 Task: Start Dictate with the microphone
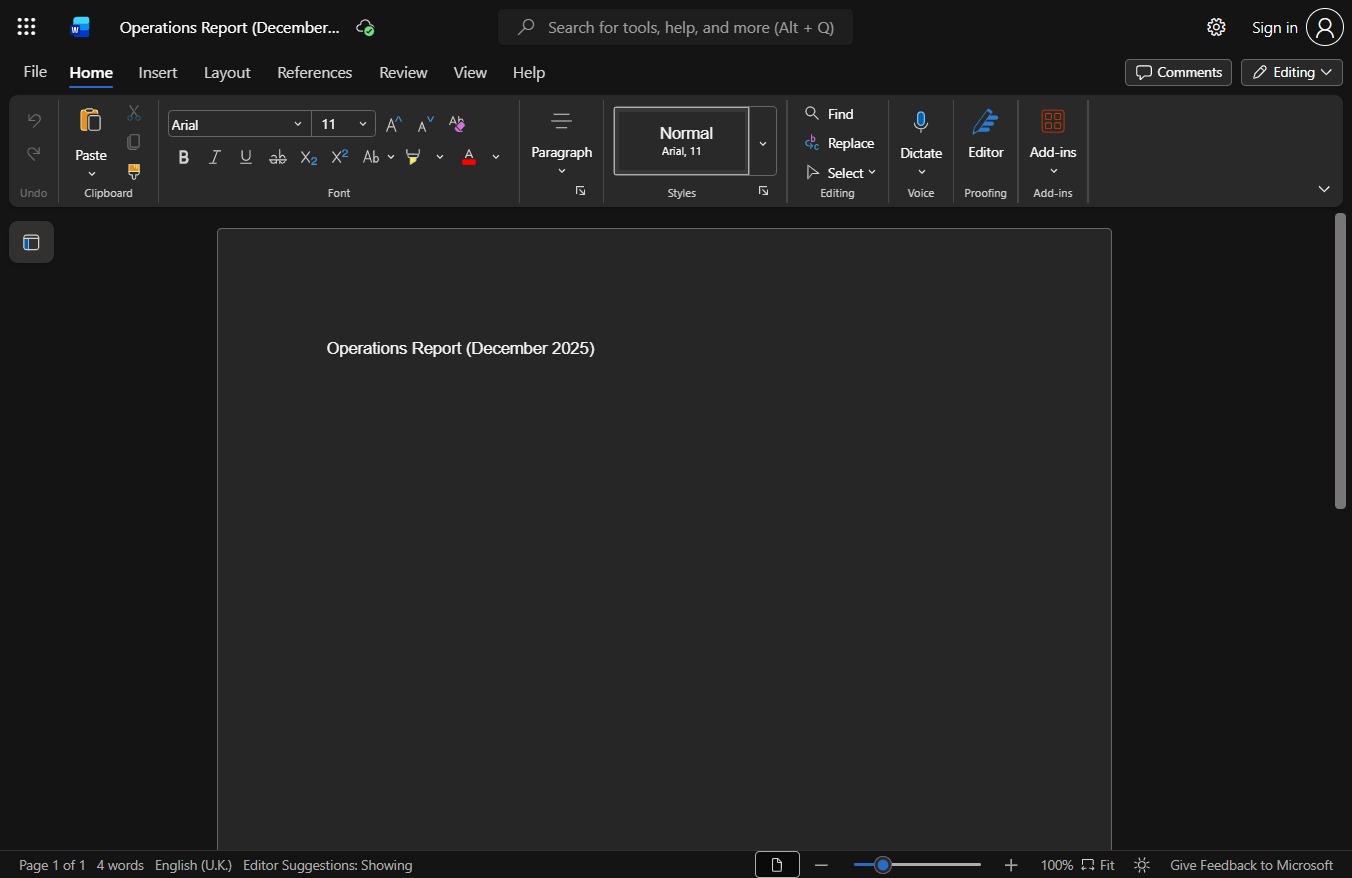tap(921, 123)
